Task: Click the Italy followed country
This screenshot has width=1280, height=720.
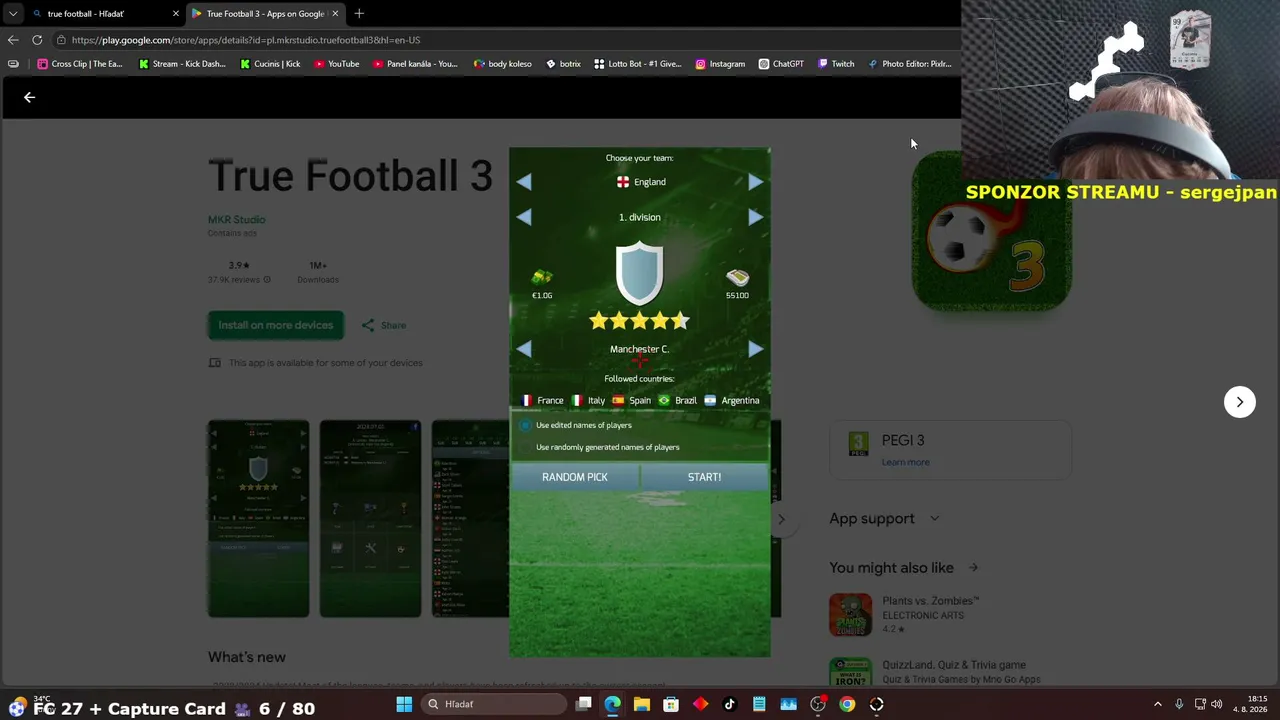Action: [x=588, y=400]
